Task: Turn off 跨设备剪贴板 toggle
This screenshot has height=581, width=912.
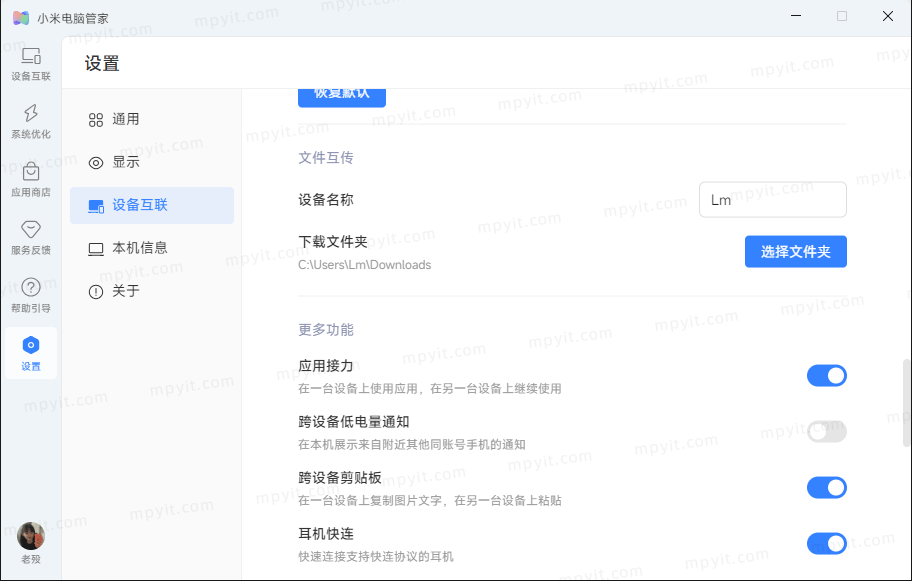Action: tap(826, 487)
